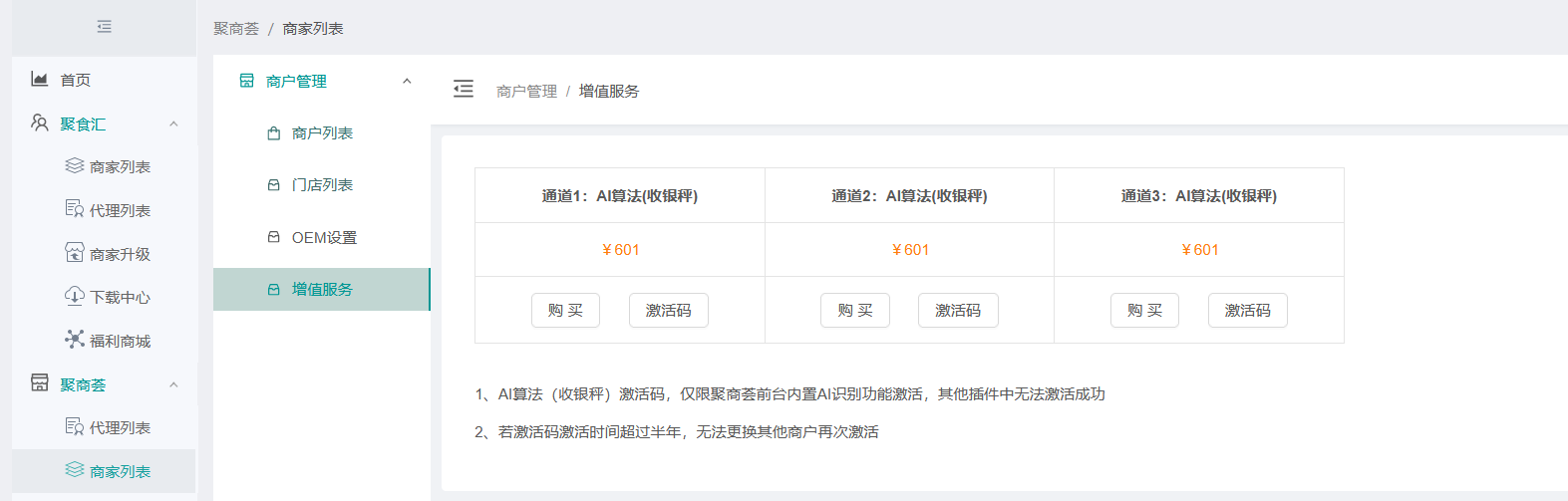
Task: Click the 增值服务 breadcrumb text
Action: tap(609, 91)
